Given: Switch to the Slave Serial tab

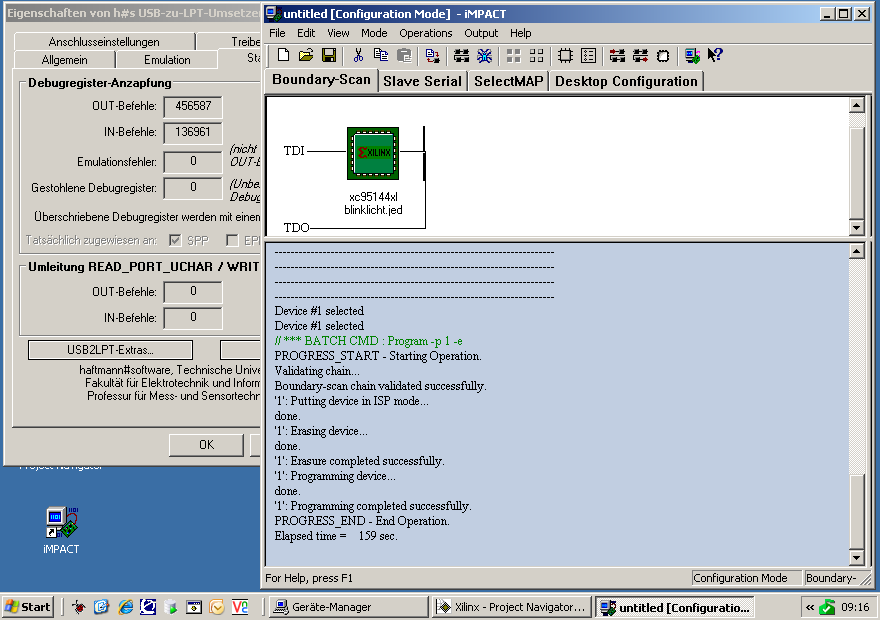Looking at the screenshot, I should [x=423, y=81].
